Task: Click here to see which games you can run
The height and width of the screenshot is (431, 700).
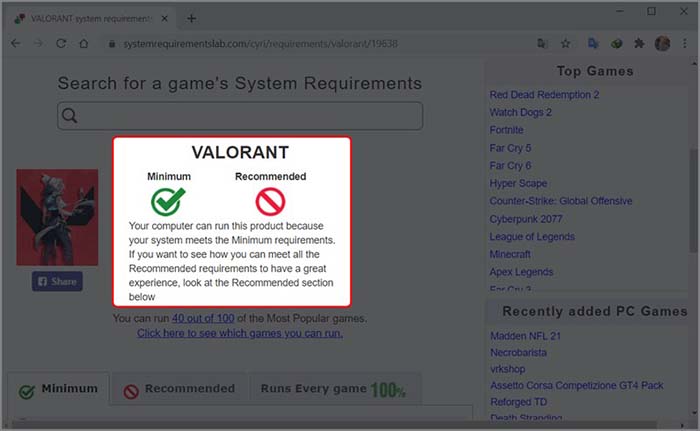Action: point(240,333)
